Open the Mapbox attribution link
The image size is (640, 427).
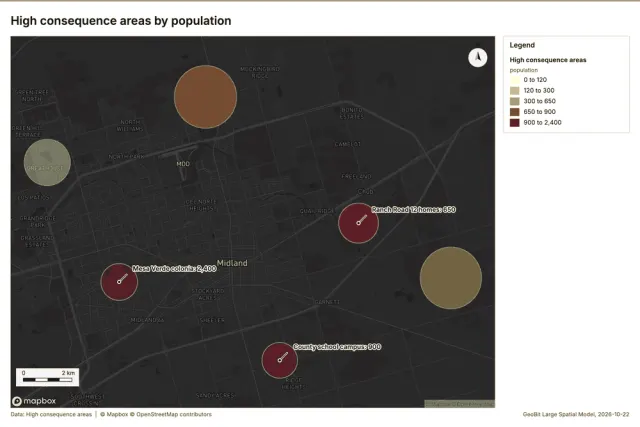pos(114,414)
